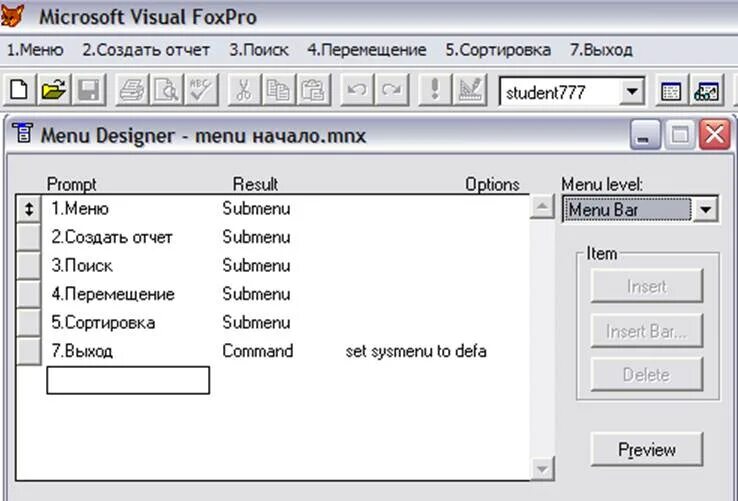Click the Menu Designer window icon
Image resolution: width=738 pixels, height=501 pixels.
click(x=23, y=133)
